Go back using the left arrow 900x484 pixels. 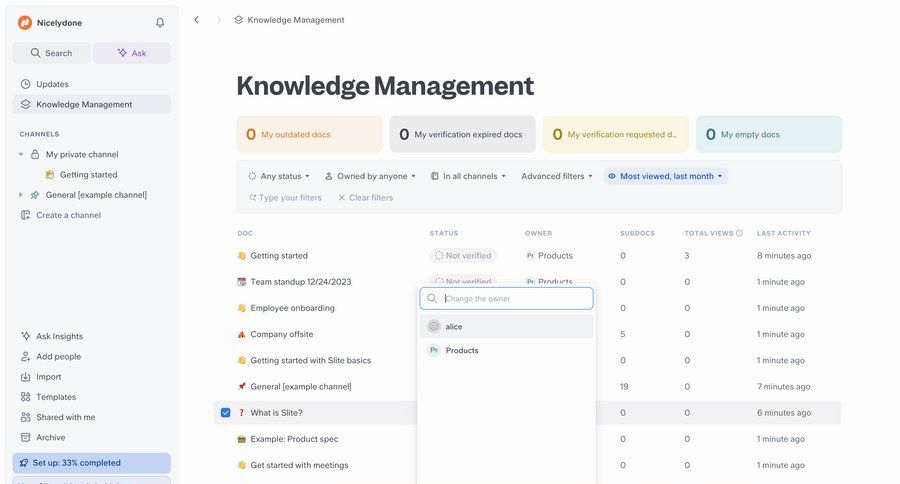[196, 20]
